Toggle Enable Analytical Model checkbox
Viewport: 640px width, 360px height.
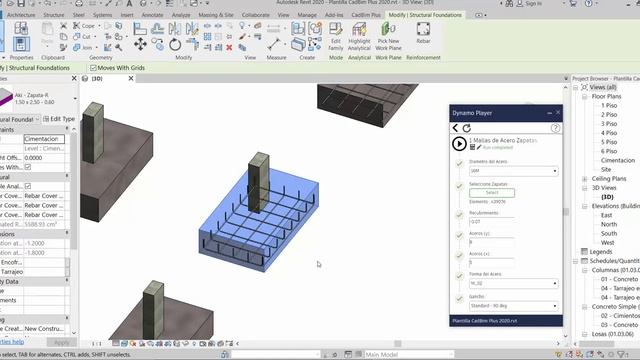tap(28, 186)
